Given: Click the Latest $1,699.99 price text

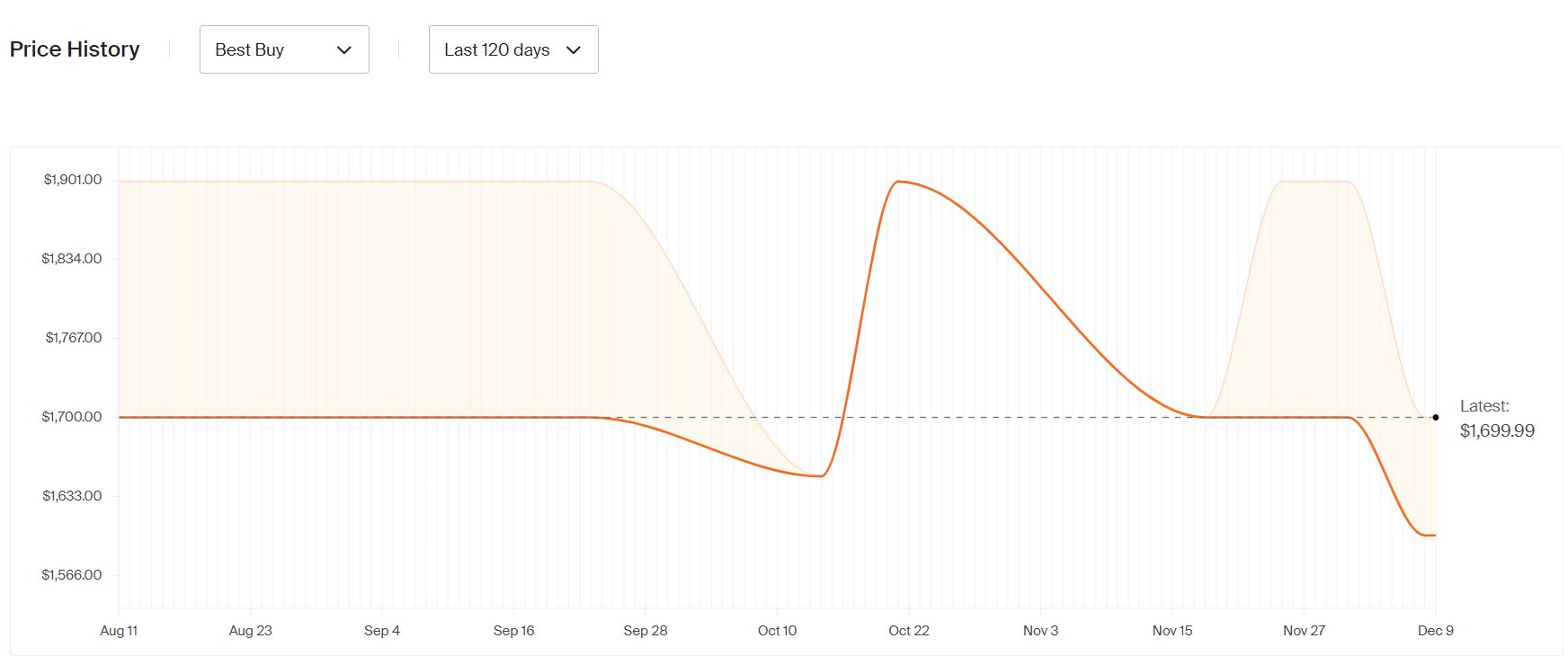Looking at the screenshot, I should [1497, 430].
